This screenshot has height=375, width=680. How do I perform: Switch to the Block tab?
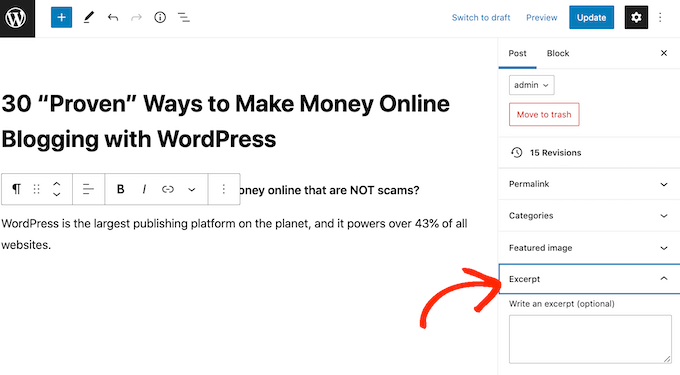(558, 53)
